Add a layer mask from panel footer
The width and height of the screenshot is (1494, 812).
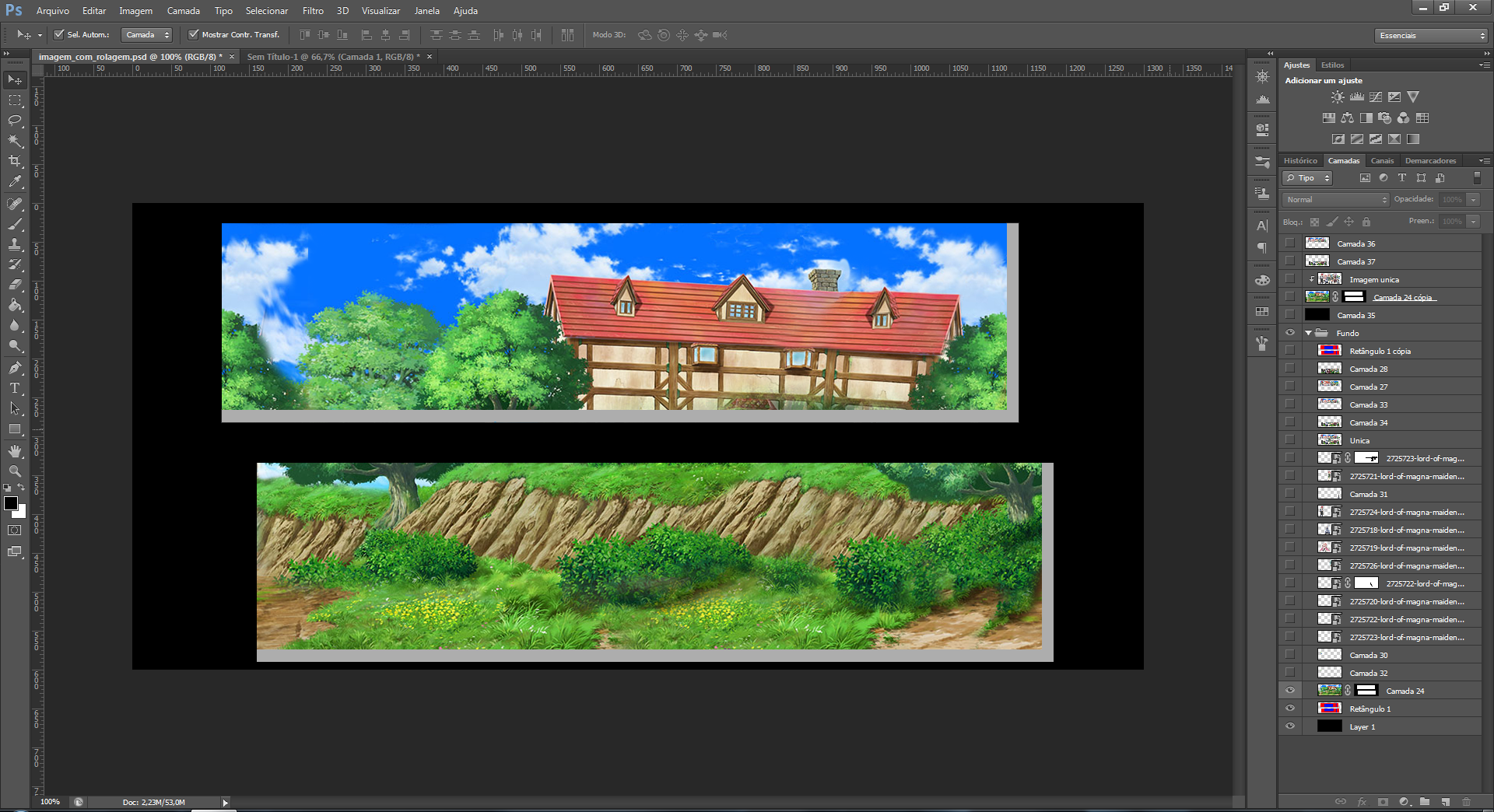1383,802
